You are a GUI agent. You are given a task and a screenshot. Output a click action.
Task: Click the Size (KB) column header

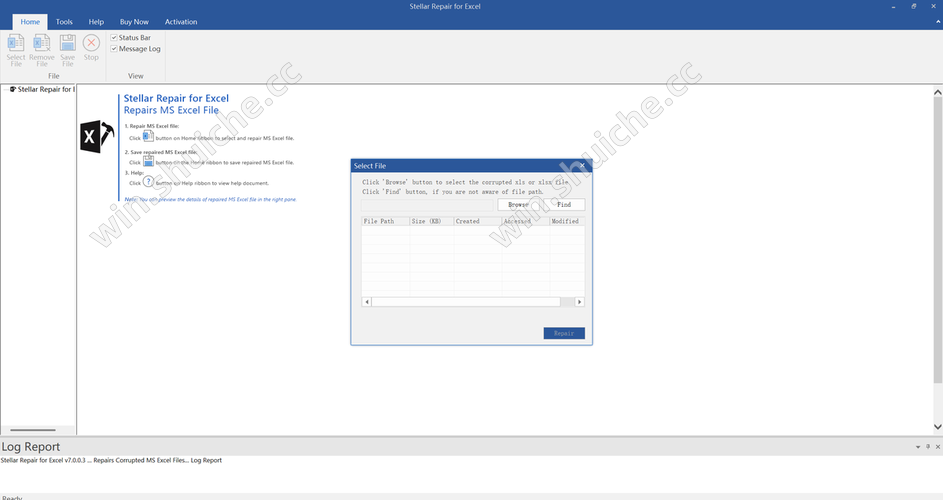(x=432, y=221)
